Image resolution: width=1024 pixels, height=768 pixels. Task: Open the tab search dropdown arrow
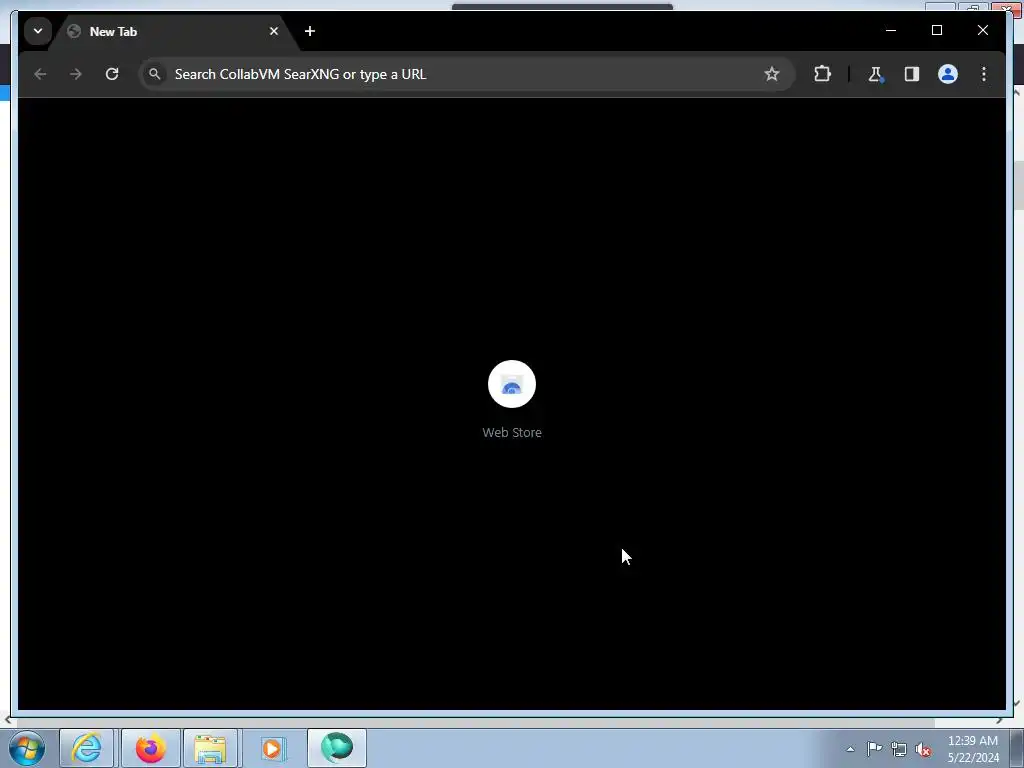[x=38, y=31]
